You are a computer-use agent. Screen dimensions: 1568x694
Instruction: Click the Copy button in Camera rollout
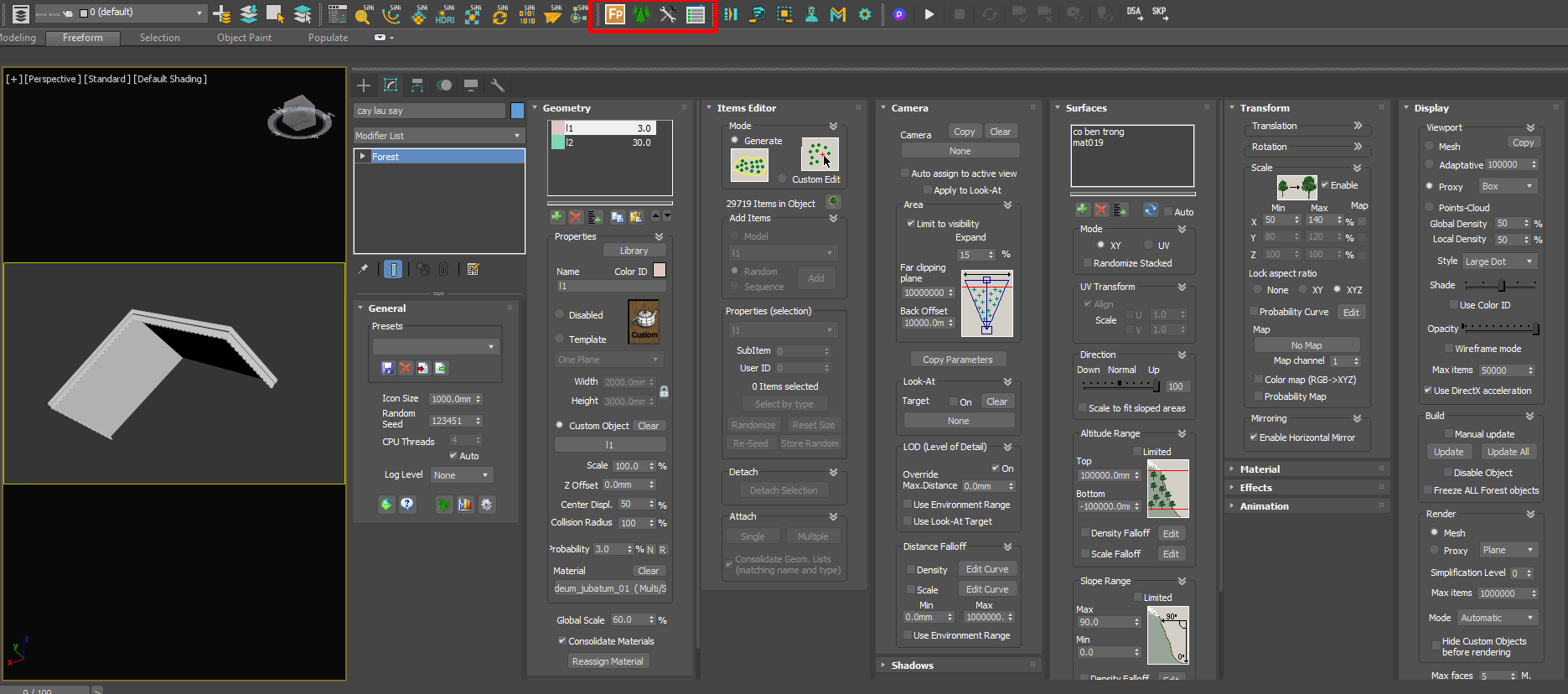[x=965, y=132]
